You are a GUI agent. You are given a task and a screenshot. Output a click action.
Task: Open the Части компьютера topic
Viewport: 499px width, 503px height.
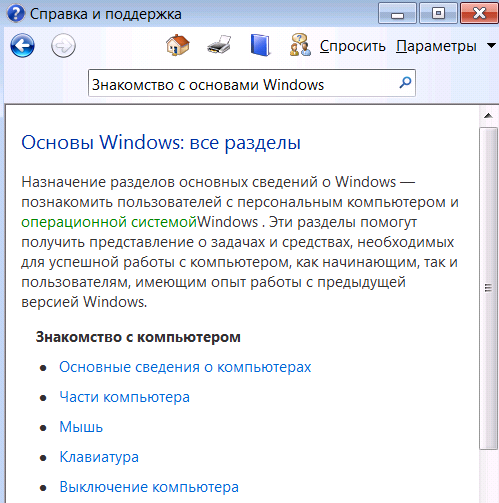pos(124,397)
